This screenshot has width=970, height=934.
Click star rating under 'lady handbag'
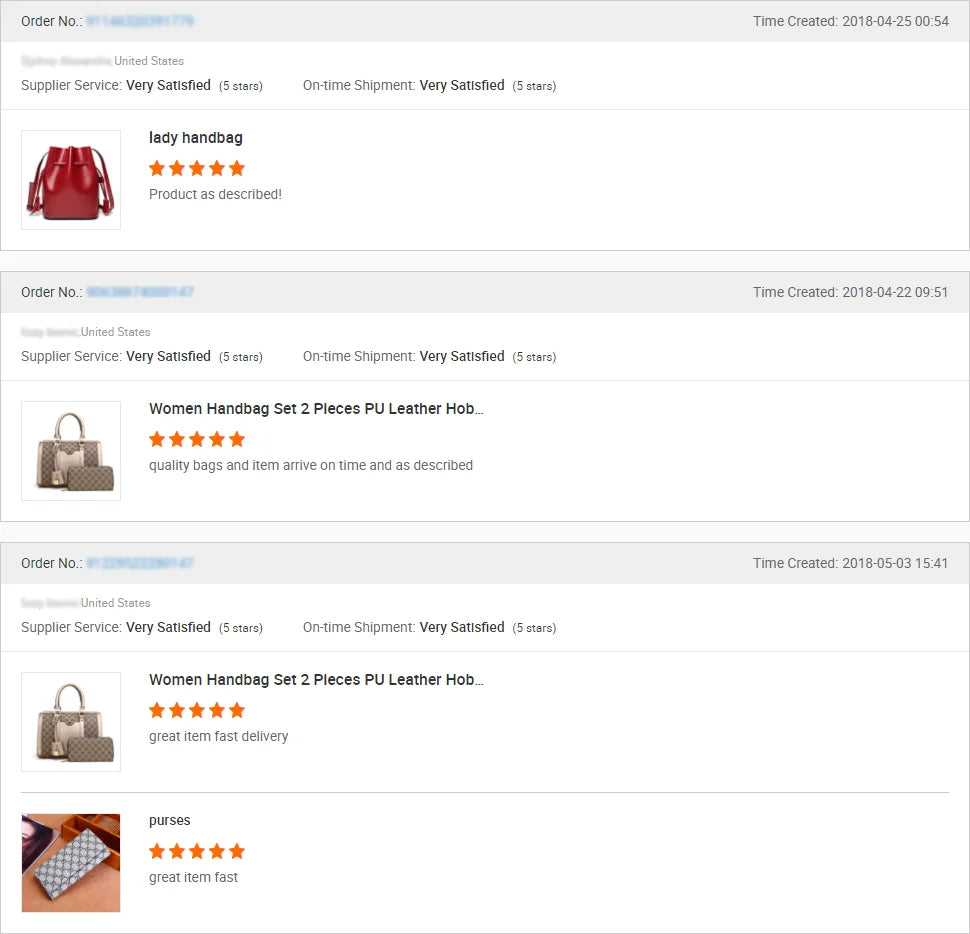pyautogui.click(x=197, y=168)
